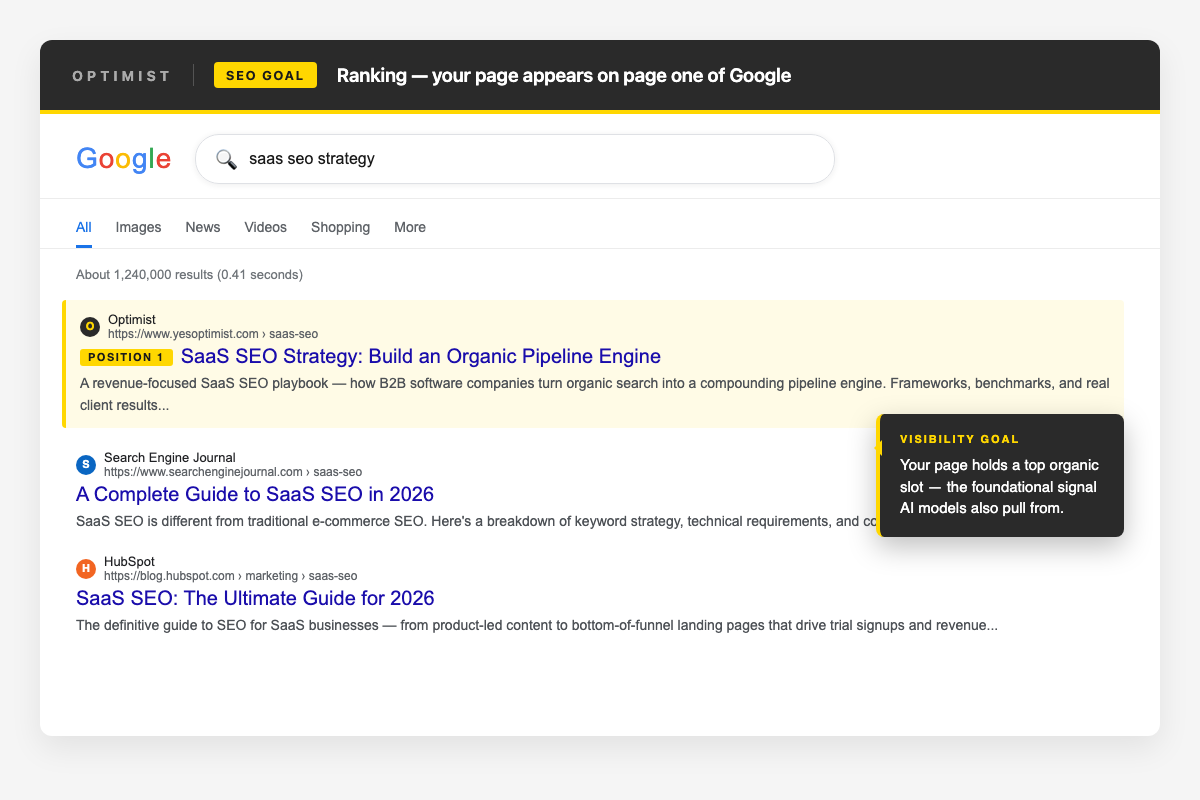The height and width of the screenshot is (800, 1200).
Task: Click the VISIBILITY GOAL tooltip heading
Action: pyautogui.click(x=960, y=439)
